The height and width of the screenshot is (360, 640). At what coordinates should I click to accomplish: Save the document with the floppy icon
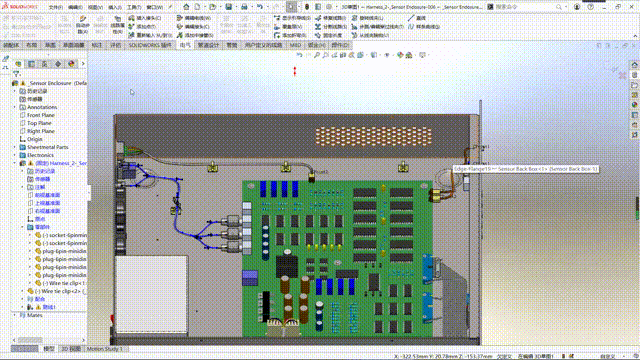[x=229, y=7]
